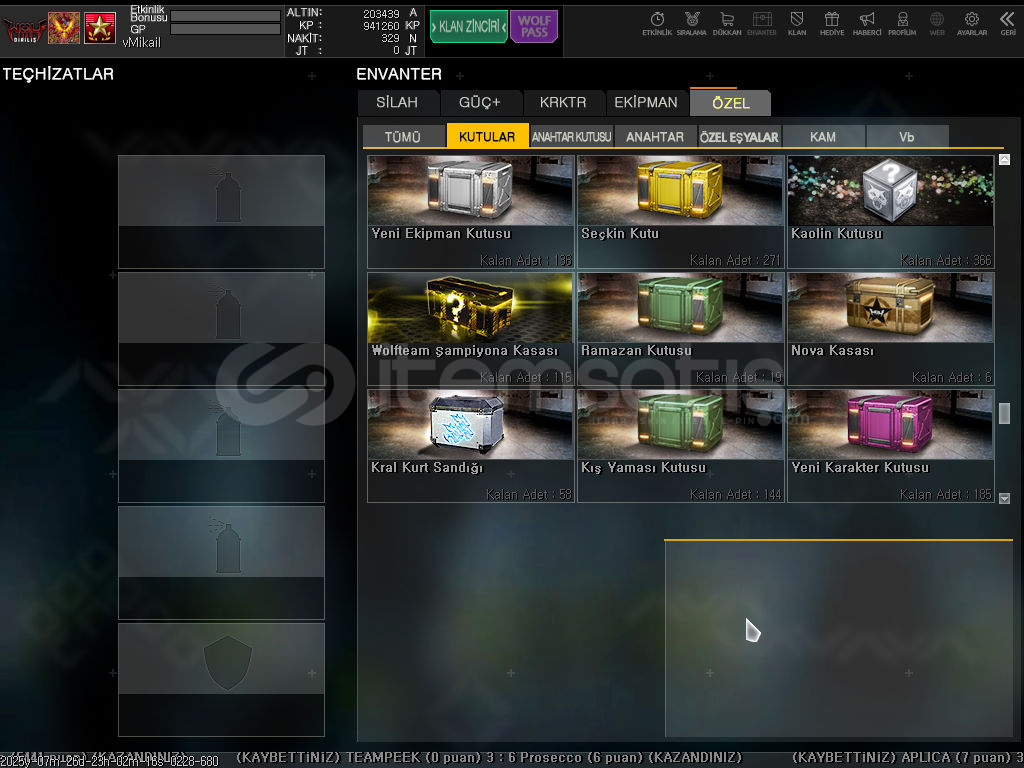
Task: Open the Etkinlik events icon
Action: point(657,24)
